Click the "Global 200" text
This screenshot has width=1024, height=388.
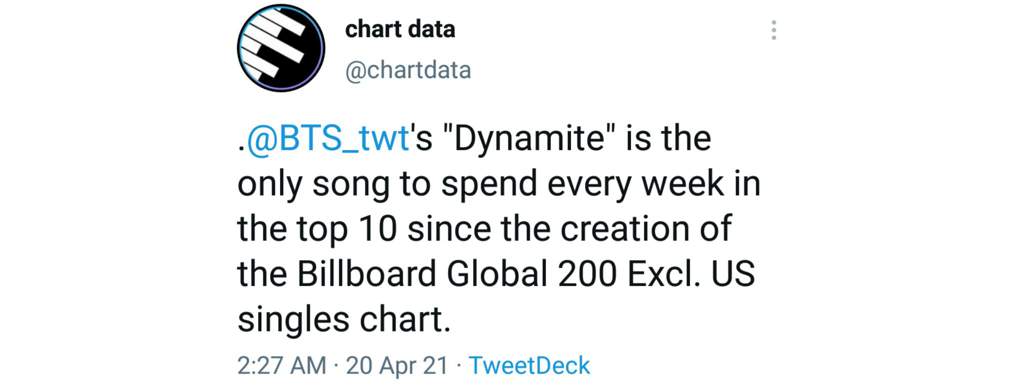(531, 275)
